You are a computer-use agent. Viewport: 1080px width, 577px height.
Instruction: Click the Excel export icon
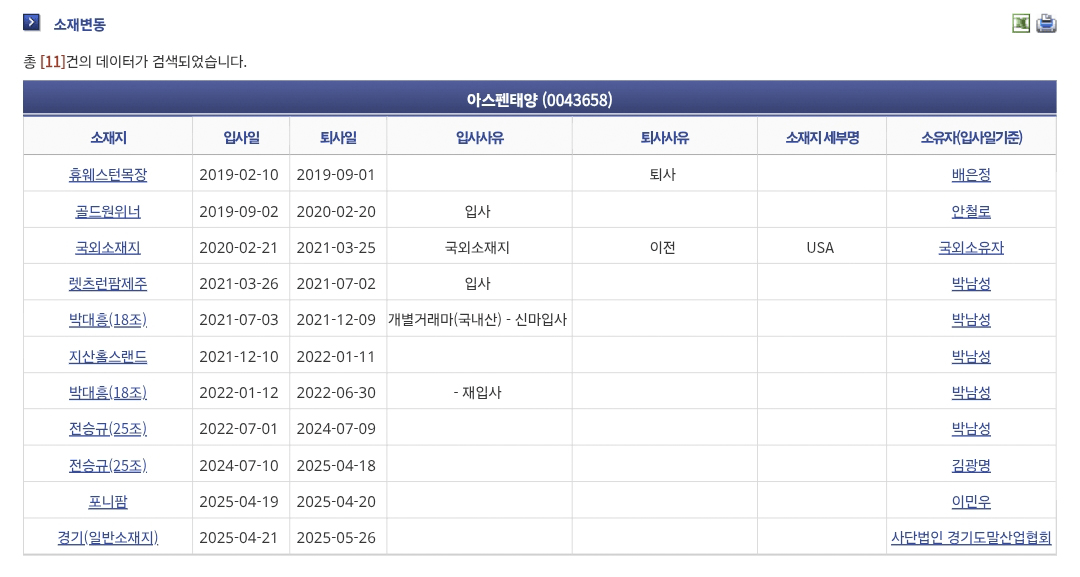coord(1021,23)
